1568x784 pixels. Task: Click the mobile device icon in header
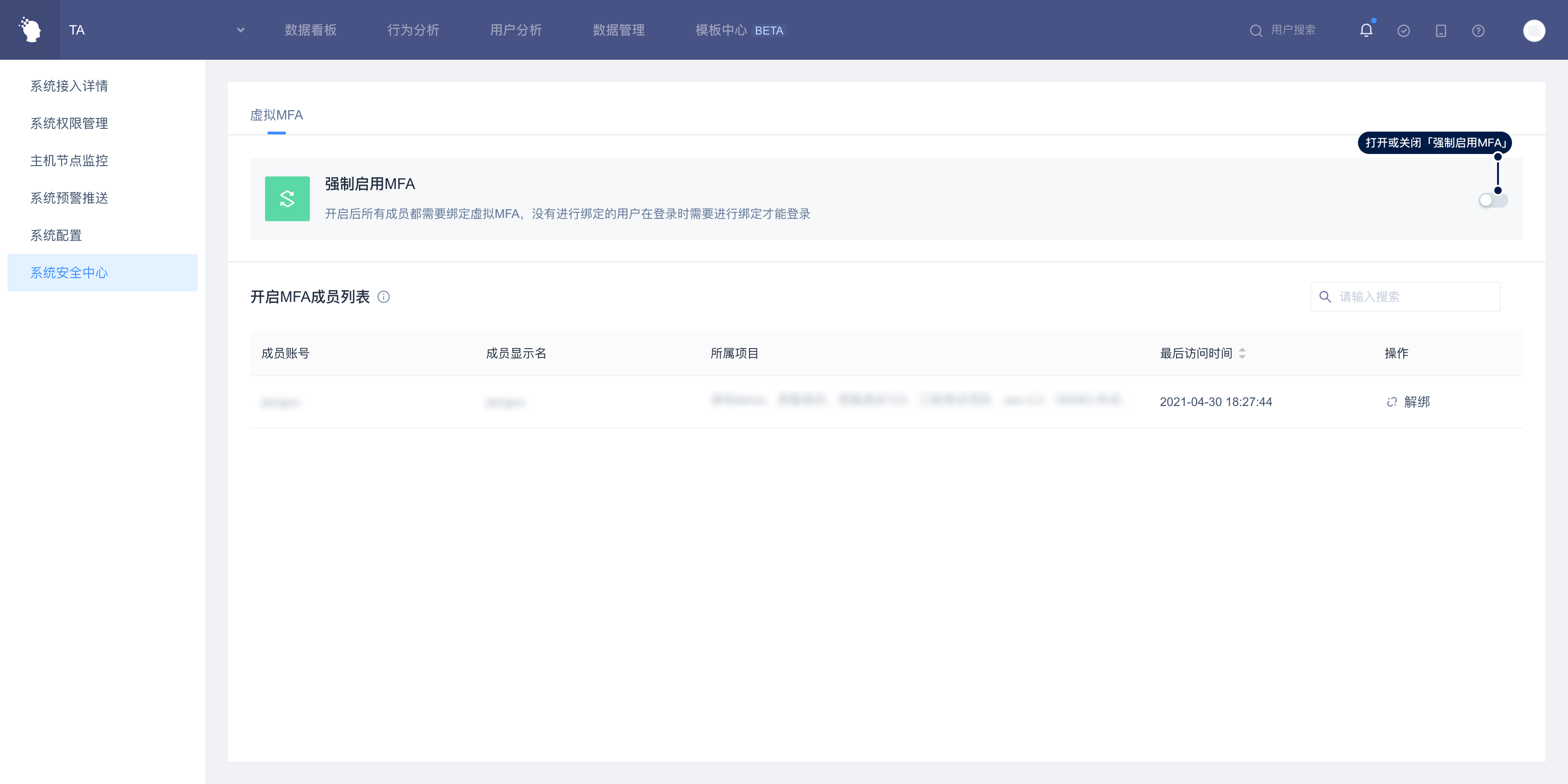(x=1441, y=30)
